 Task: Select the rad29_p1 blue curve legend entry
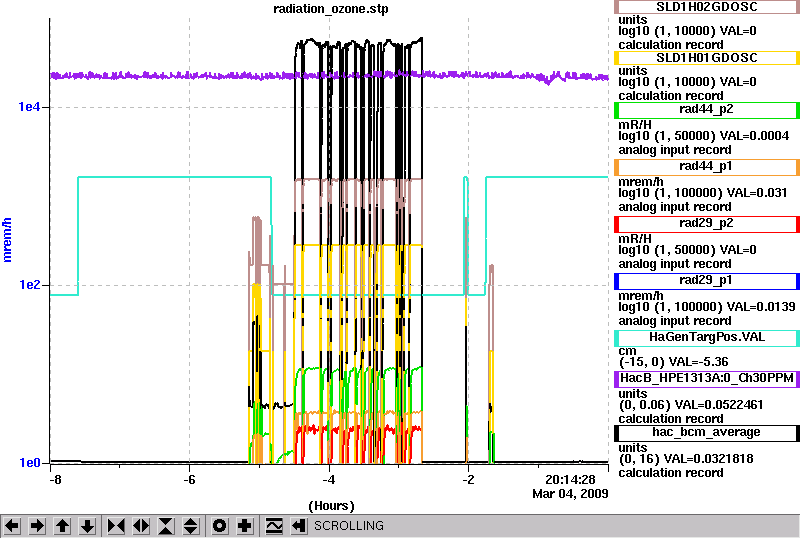(x=707, y=281)
